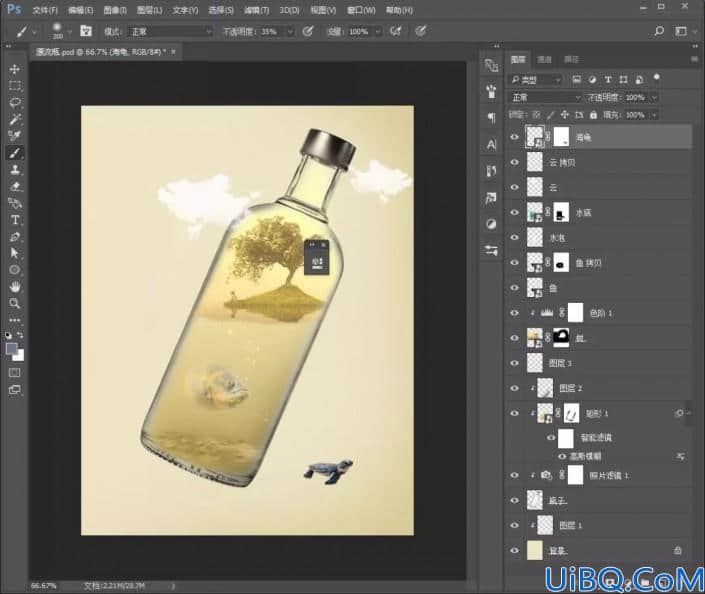Toggle visibility of 高斯模糊 smart filter
This screenshot has width=705, height=594.
pyautogui.click(x=562, y=456)
